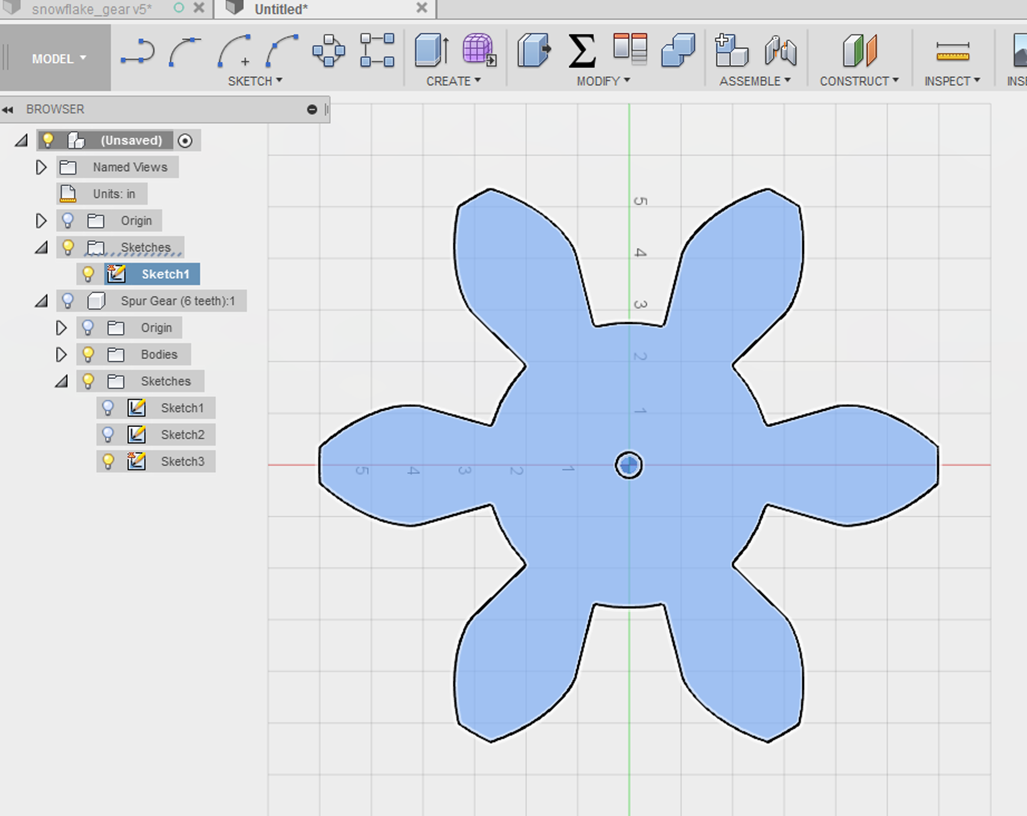
Task: Open the Press Pull tool
Action: coord(533,50)
